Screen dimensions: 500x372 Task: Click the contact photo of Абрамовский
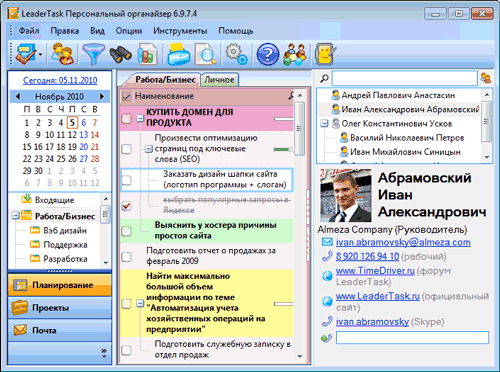pyautogui.click(x=346, y=195)
